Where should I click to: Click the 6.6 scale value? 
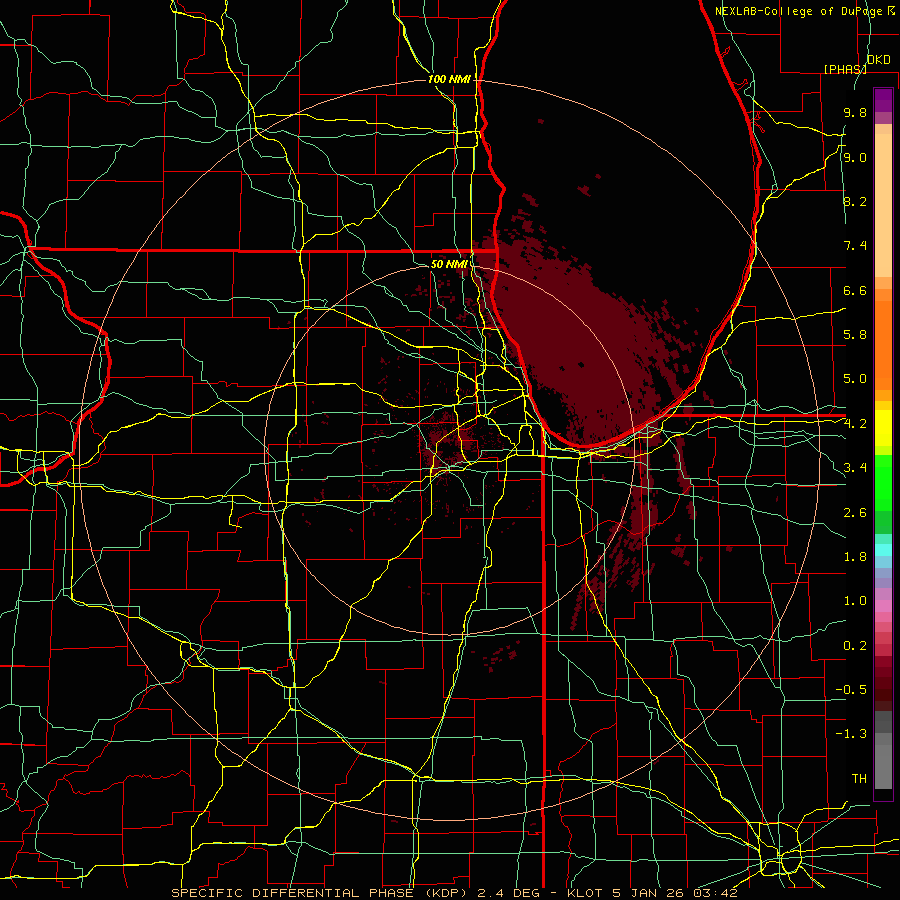pos(855,290)
